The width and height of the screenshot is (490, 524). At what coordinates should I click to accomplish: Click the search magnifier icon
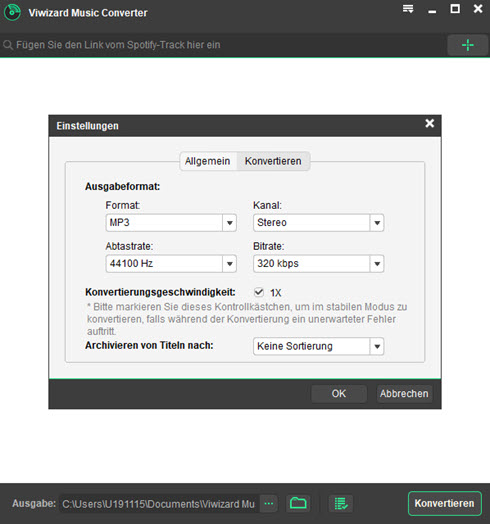coord(8,45)
